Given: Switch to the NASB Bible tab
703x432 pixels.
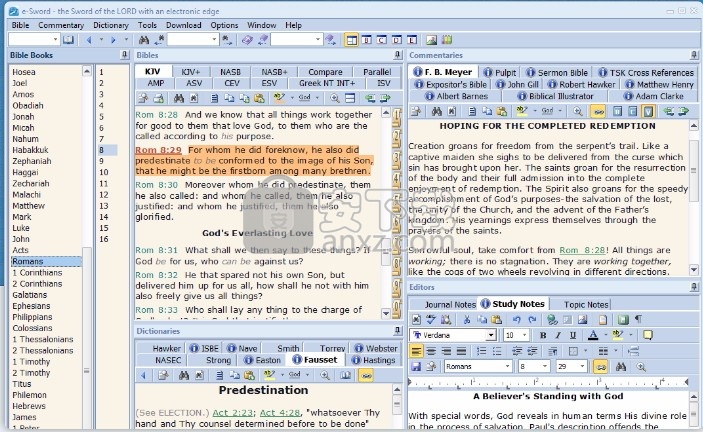Looking at the screenshot, I should coord(230,72).
